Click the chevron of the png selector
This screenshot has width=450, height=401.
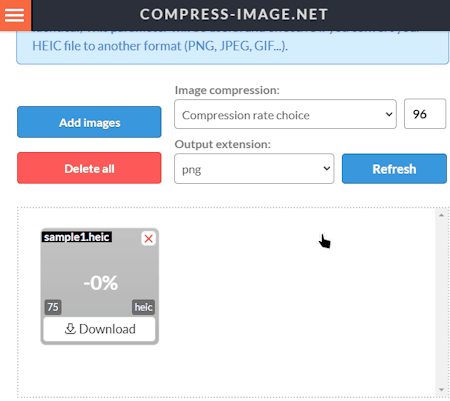pyautogui.click(x=327, y=169)
